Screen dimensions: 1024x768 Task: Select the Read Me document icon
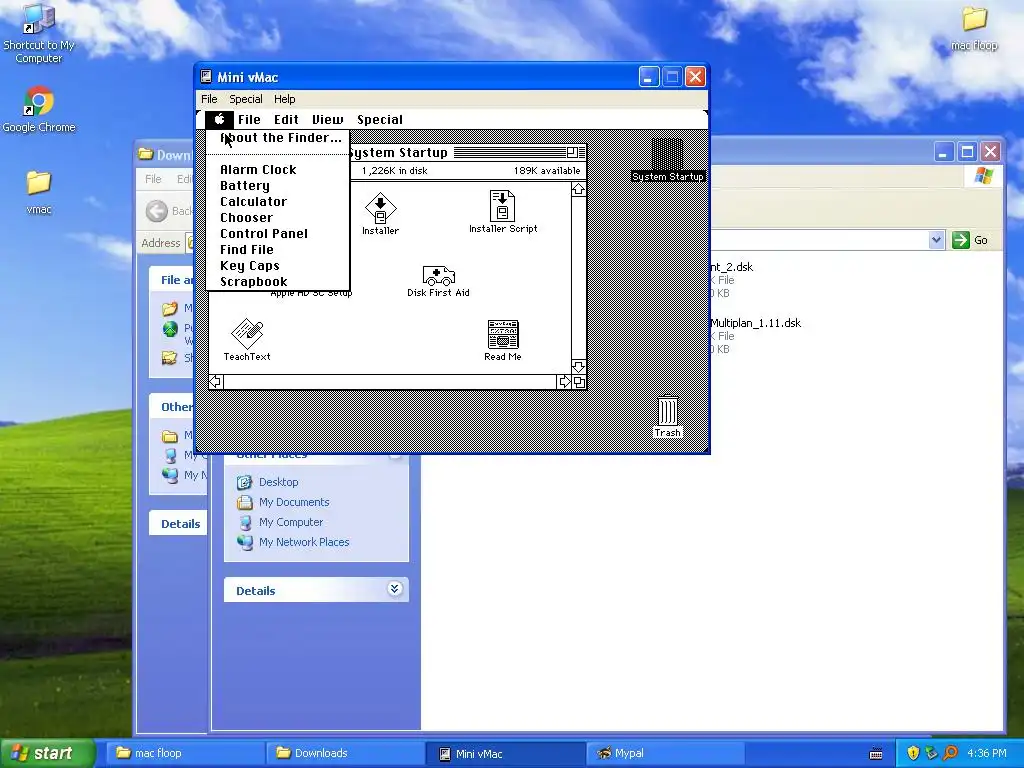coord(503,335)
